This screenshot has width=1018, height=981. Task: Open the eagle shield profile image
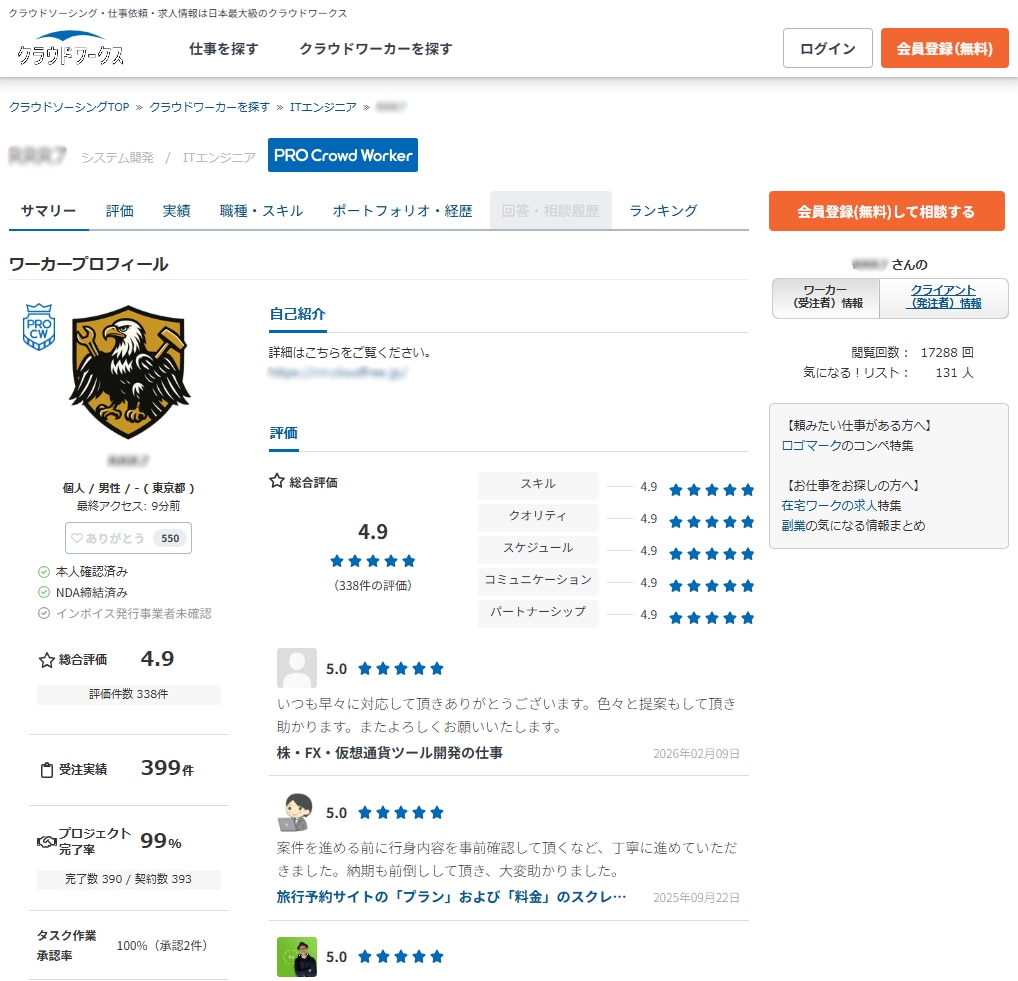click(129, 372)
